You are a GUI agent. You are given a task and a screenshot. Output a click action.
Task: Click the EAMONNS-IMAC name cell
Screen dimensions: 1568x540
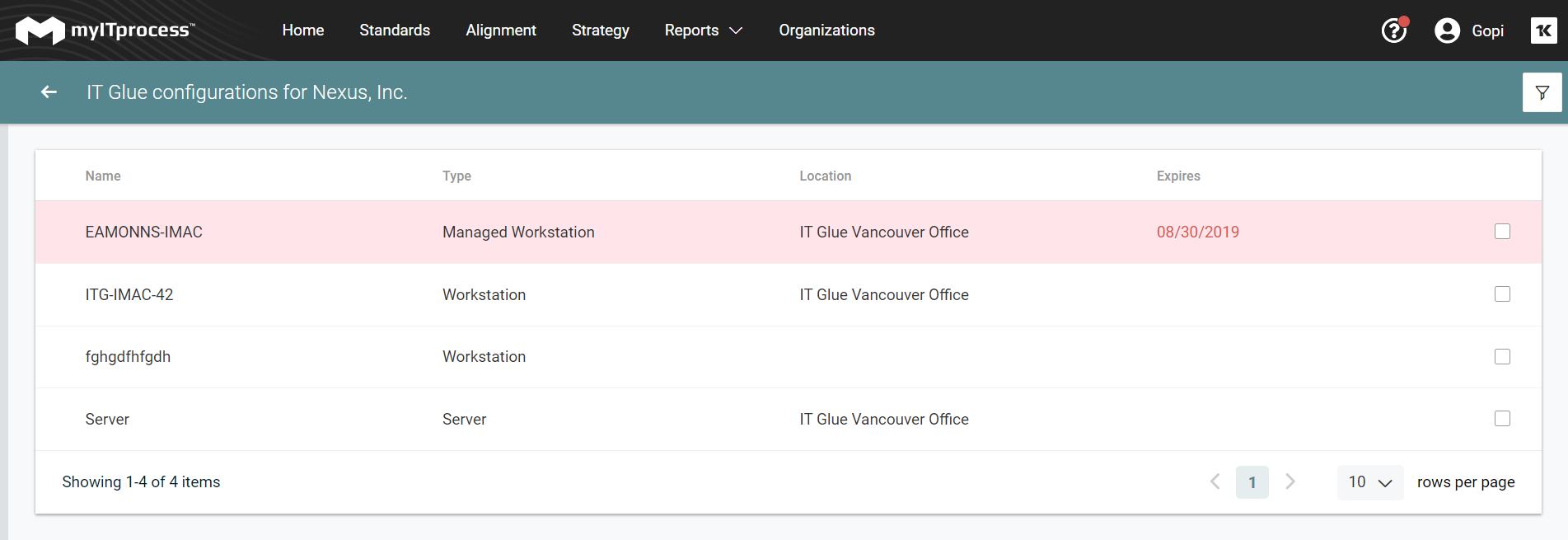point(143,232)
